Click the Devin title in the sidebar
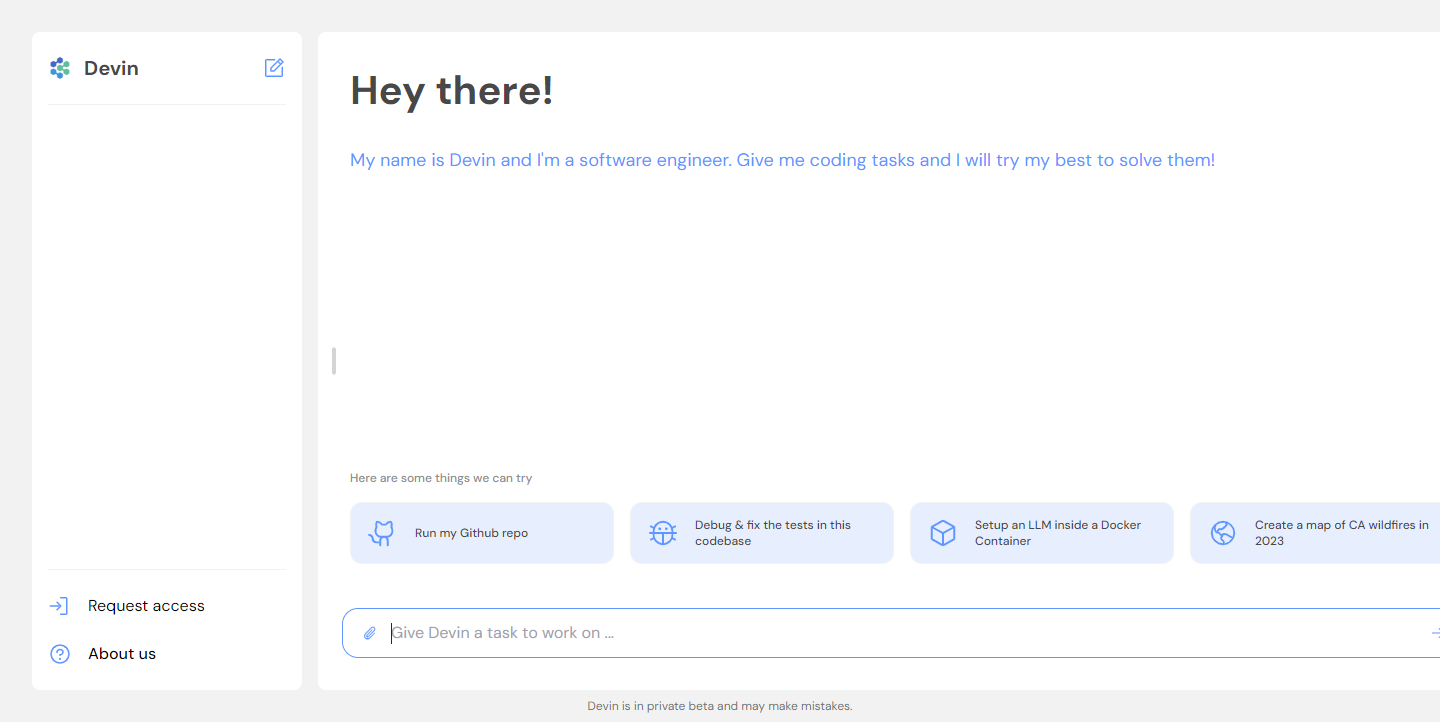1440x722 pixels. click(111, 68)
